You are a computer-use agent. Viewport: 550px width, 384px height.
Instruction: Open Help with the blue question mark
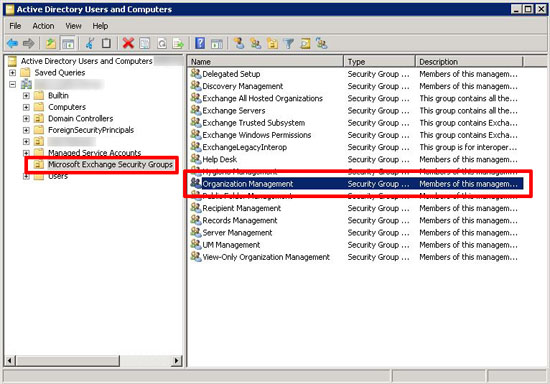200,43
